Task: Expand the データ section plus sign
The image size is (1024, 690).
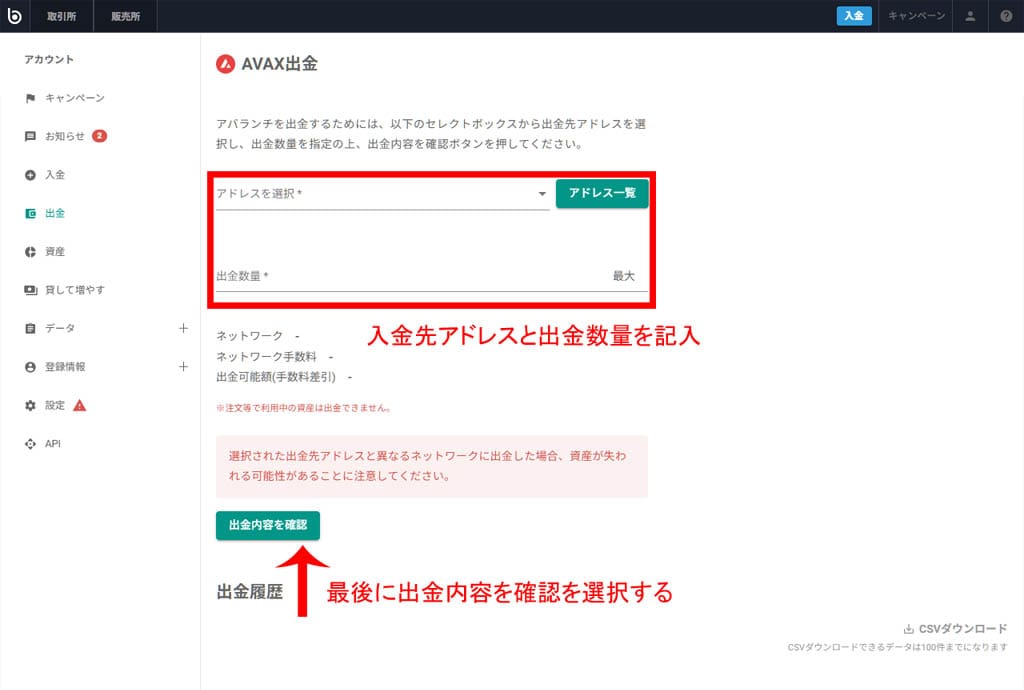Action: [x=184, y=328]
